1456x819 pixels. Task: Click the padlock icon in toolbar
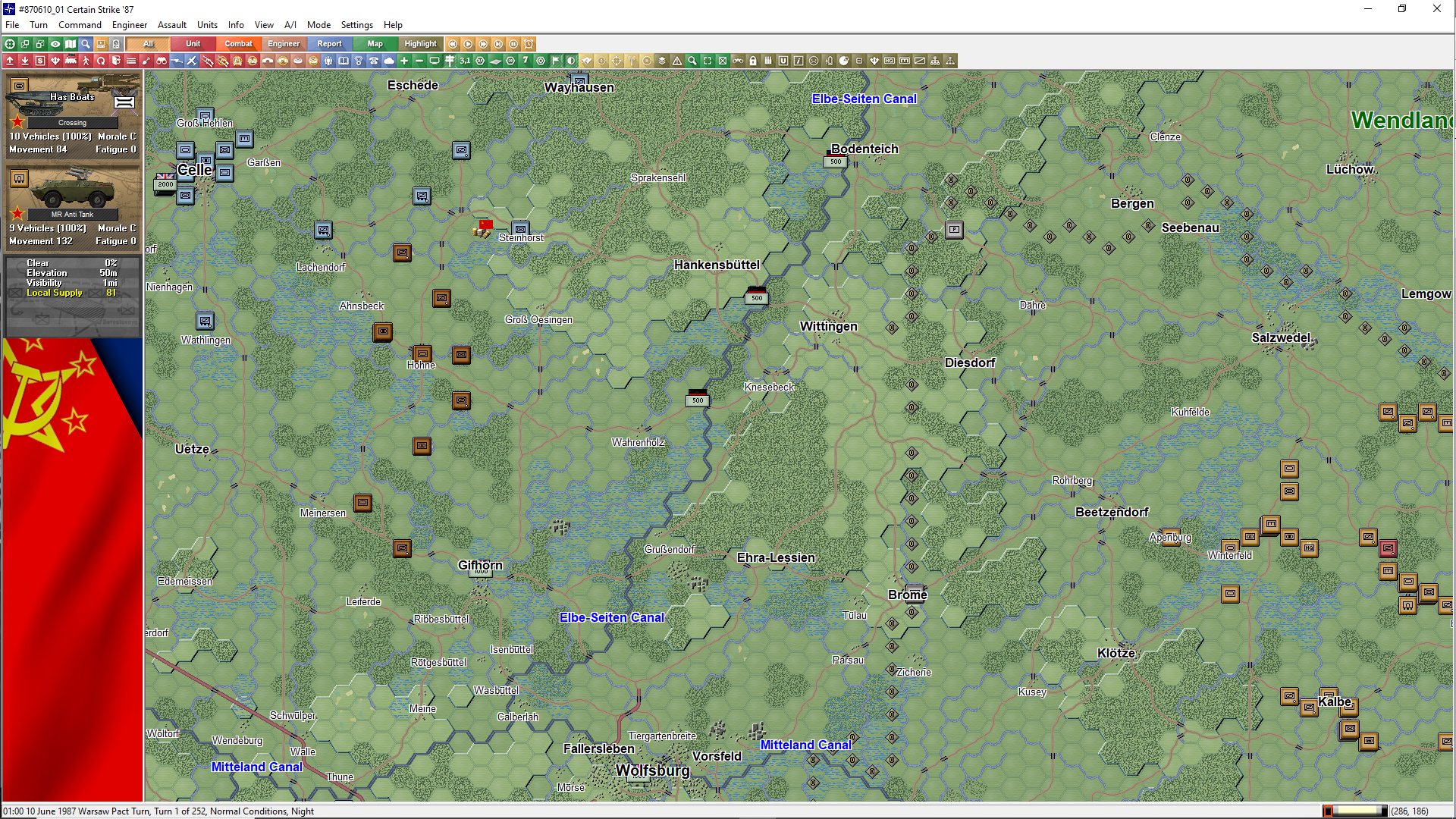(753, 61)
